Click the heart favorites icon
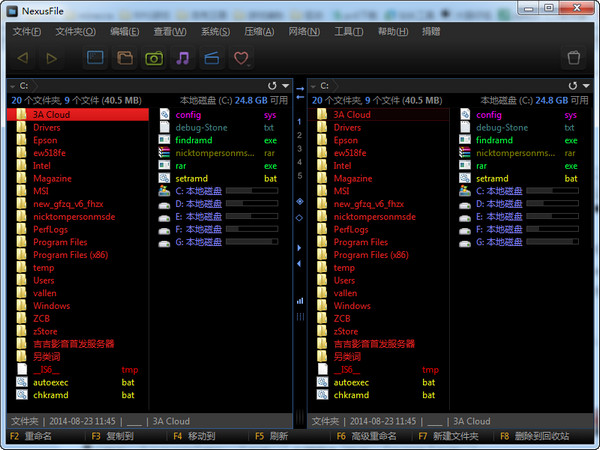Screen dimensions: 600x450 coord(241,59)
